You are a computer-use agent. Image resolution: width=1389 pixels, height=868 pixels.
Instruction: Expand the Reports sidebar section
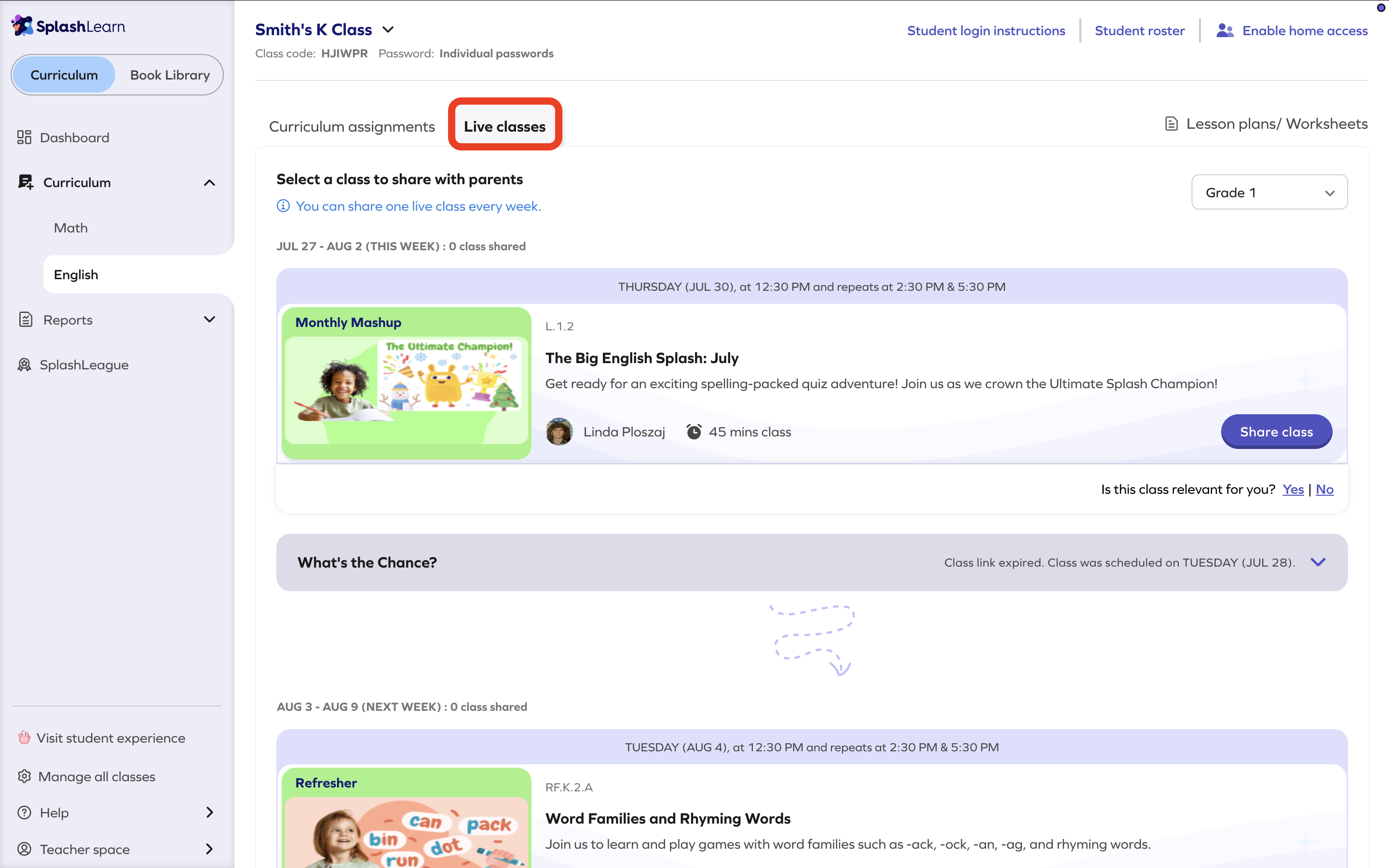coord(209,319)
